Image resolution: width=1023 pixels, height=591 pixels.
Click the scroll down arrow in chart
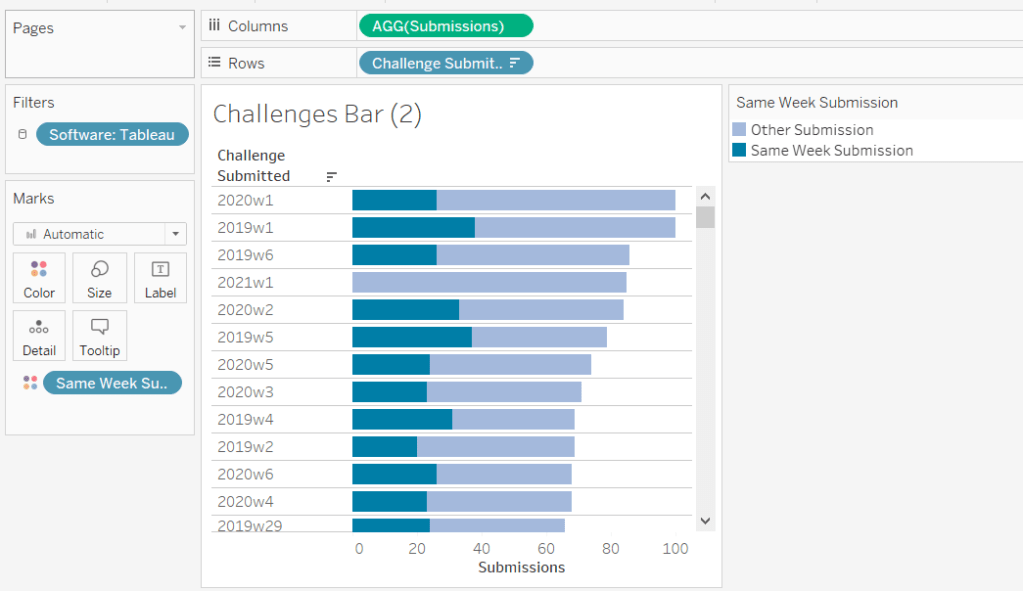[705, 520]
